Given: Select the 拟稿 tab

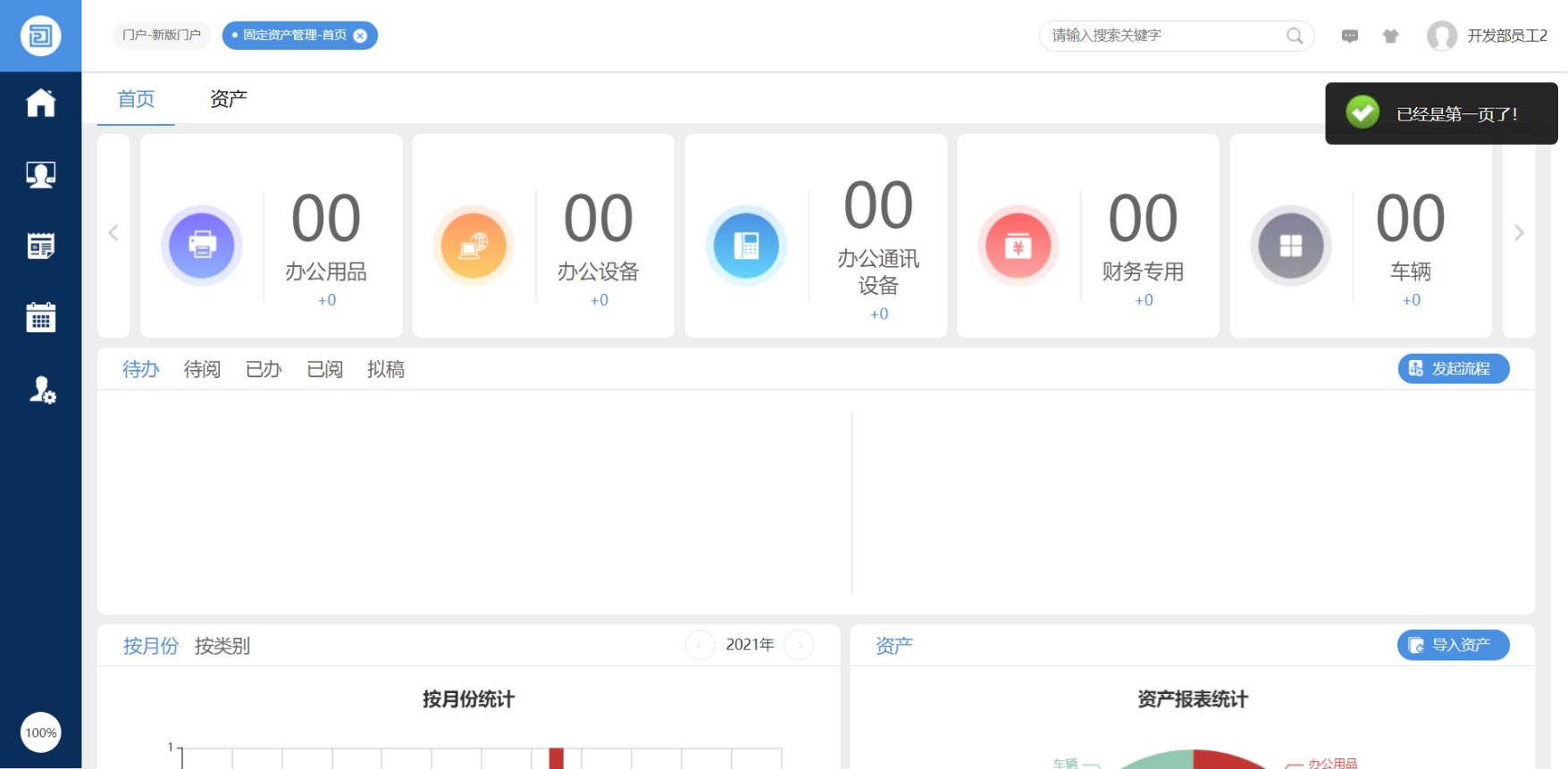Looking at the screenshot, I should click(x=386, y=369).
